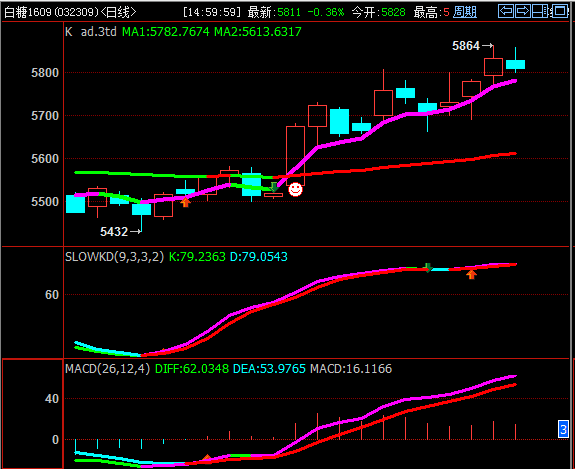Select the MACD(26,12,4) indicator label

107,369
